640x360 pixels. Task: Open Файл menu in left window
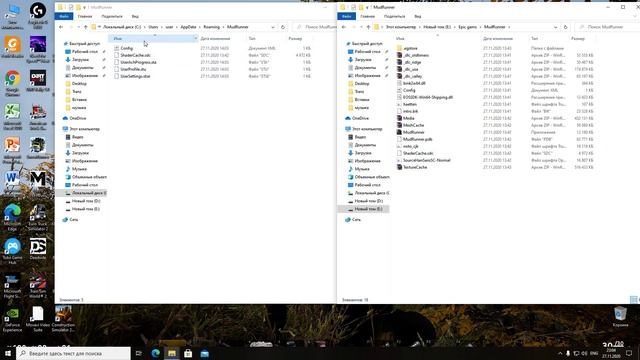pyautogui.click(x=64, y=16)
